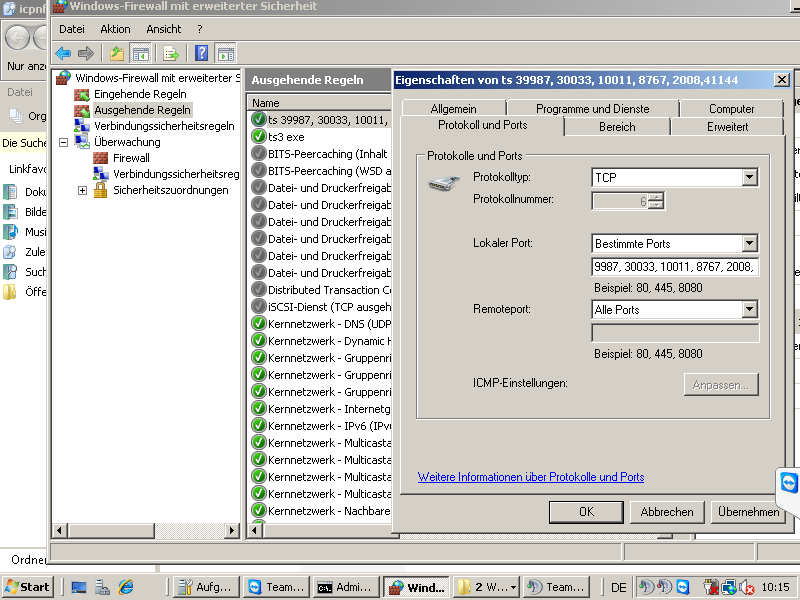Switch to the Bereich tab
Viewport: 800px width, 600px height.
[617, 127]
